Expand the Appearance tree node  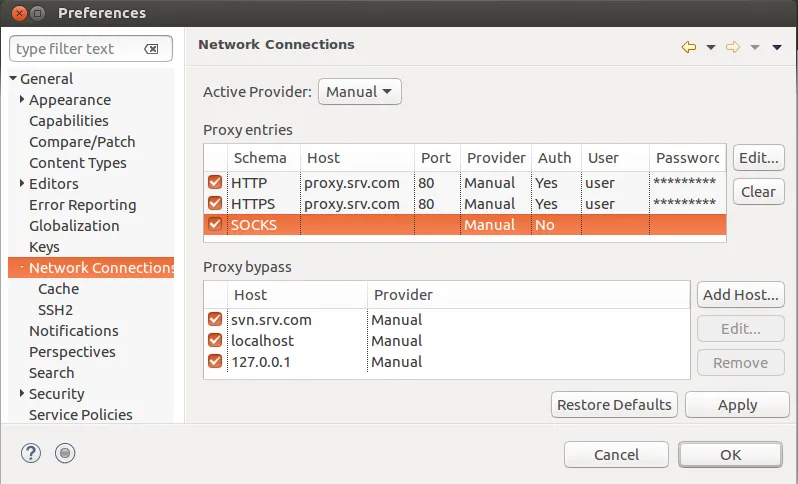(x=22, y=100)
